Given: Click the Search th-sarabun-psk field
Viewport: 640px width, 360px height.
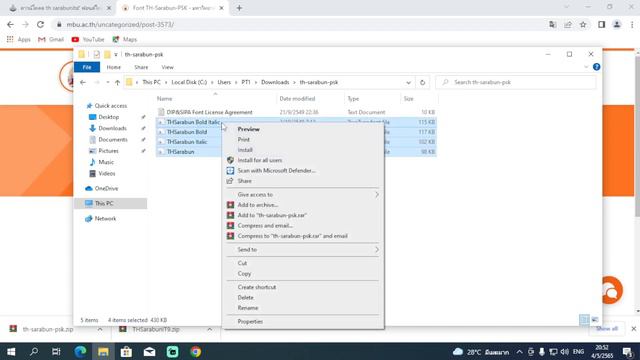Looking at the screenshot, I should [516, 82].
